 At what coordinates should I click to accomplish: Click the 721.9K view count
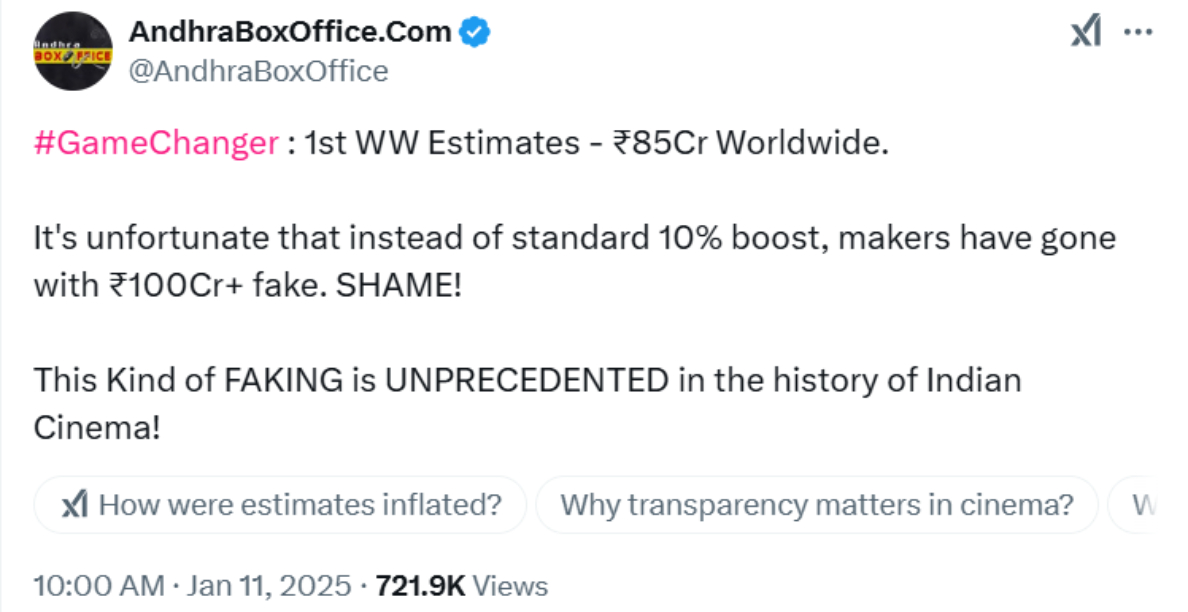click(x=420, y=586)
